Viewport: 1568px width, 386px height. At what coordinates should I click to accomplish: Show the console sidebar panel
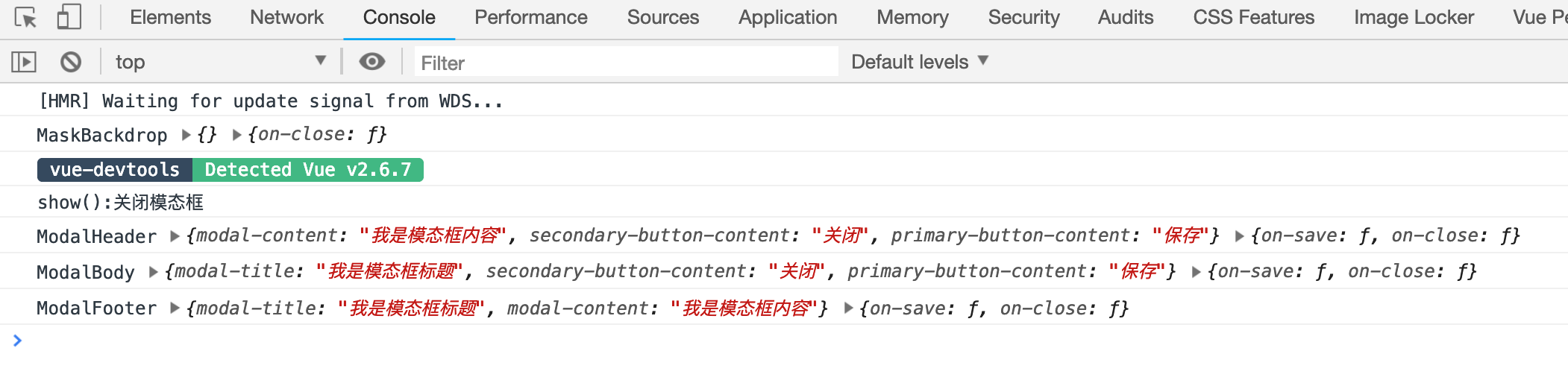(24, 62)
